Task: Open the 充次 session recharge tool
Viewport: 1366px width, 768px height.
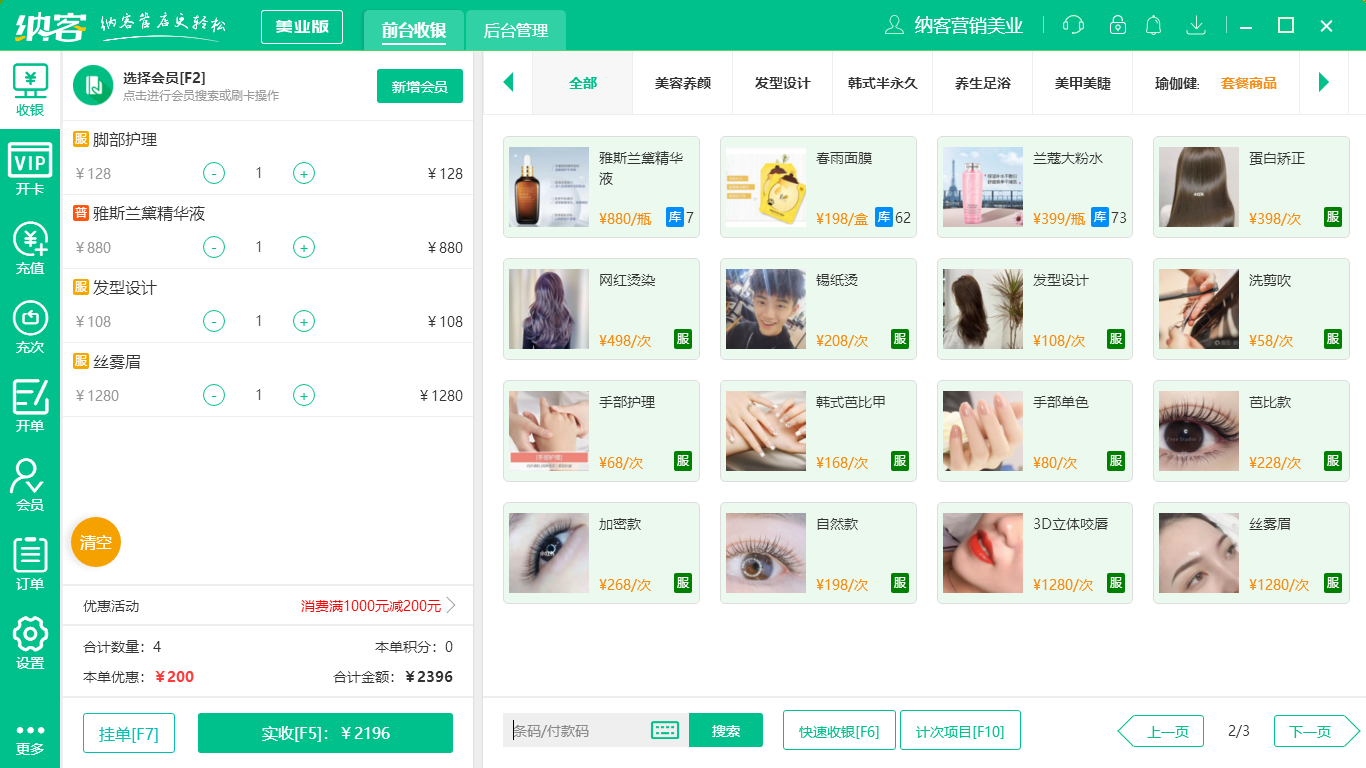Action: pyautogui.click(x=30, y=325)
